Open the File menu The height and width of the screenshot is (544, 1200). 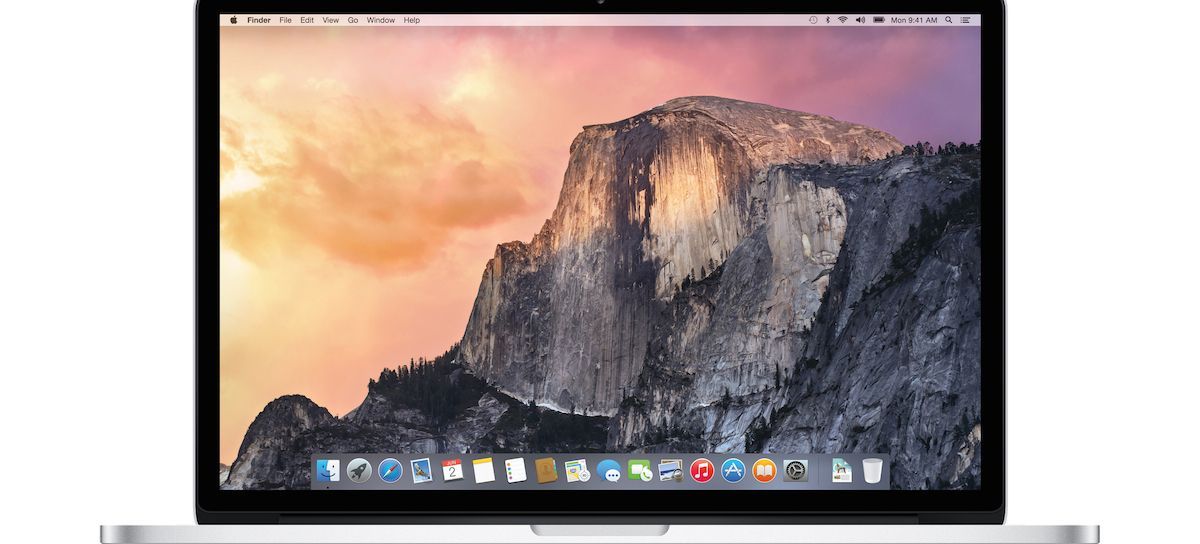[x=286, y=20]
